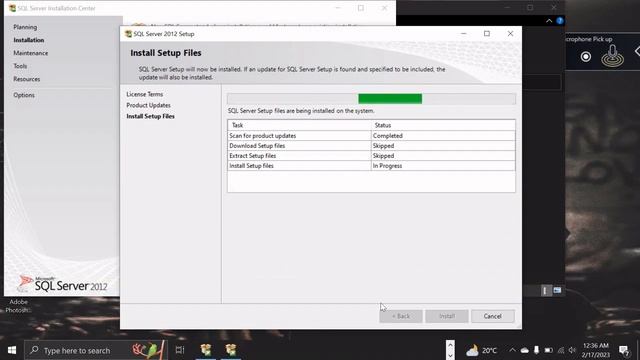Image resolution: width=640 pixels, height=360 pixels.
Task: Select Product Updates setup step
Action: pyautogui.click(x=148, y=105)
